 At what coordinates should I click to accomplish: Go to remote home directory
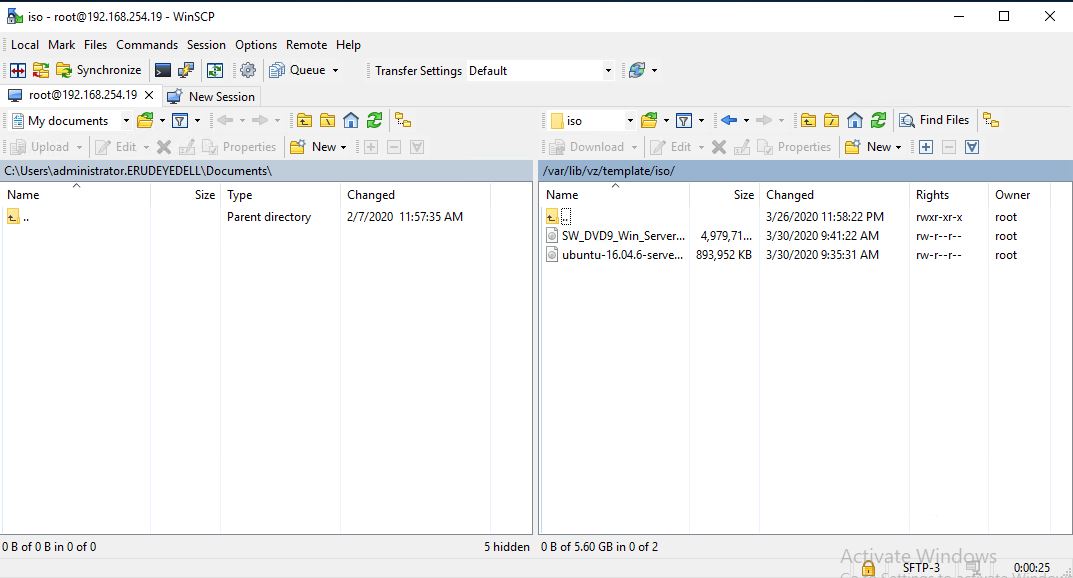855,120
